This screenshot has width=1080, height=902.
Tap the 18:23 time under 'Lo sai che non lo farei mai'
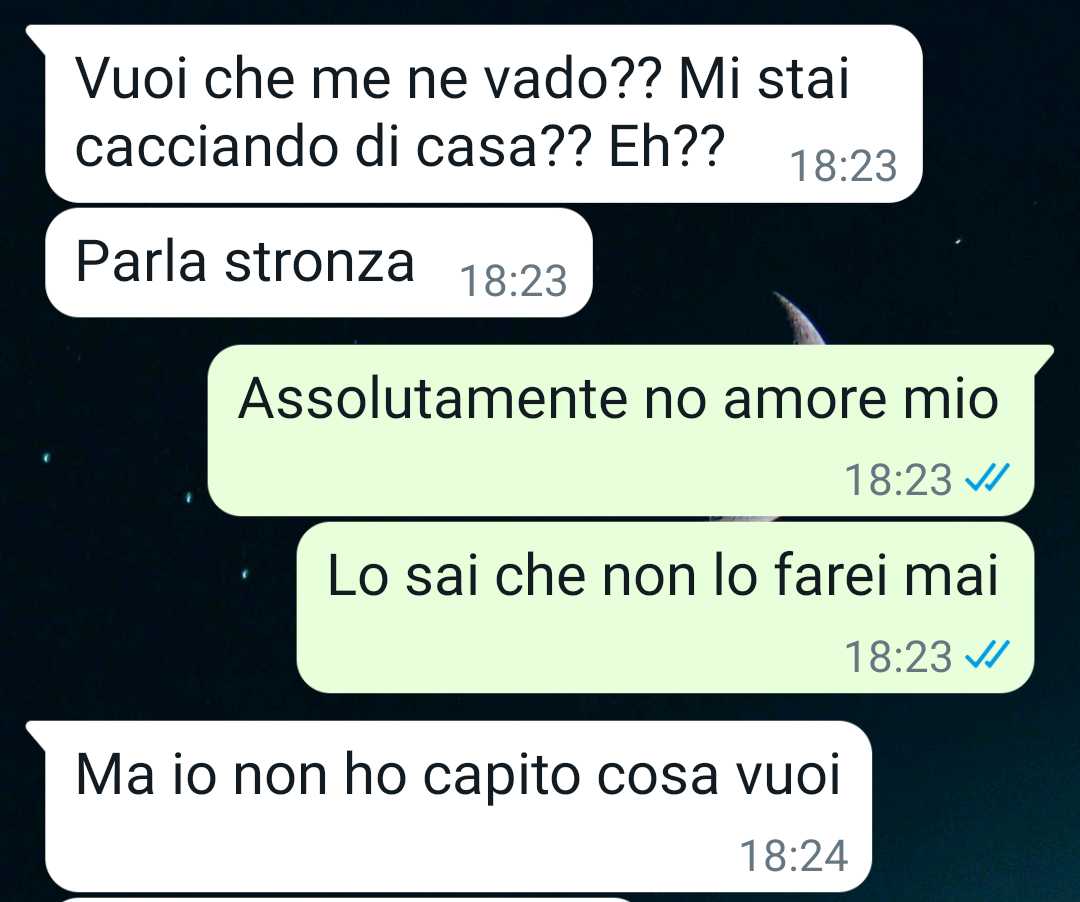pyautogui.click(x=898, y=656)
